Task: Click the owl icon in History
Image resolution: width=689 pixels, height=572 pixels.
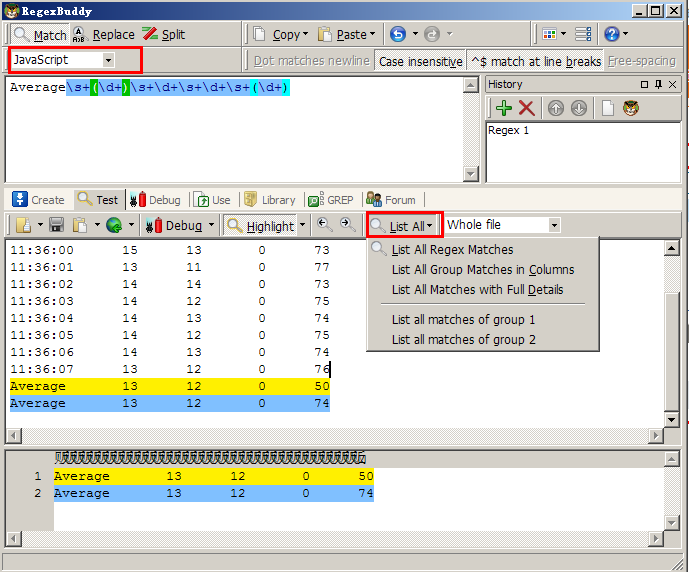Action: point(631,108)
